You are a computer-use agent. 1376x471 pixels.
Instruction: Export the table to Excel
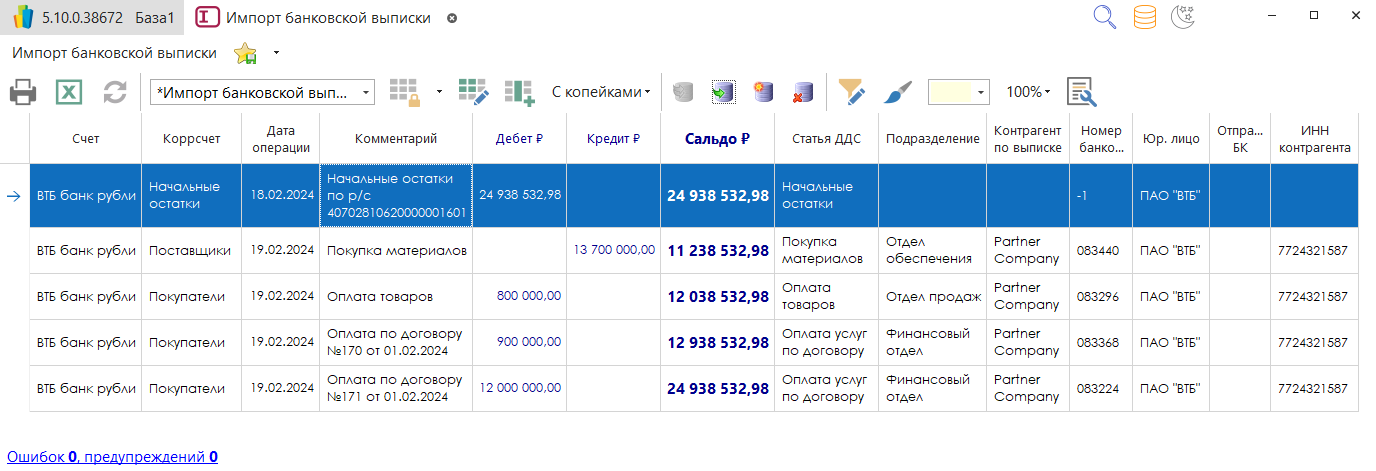tap(69, 93)
